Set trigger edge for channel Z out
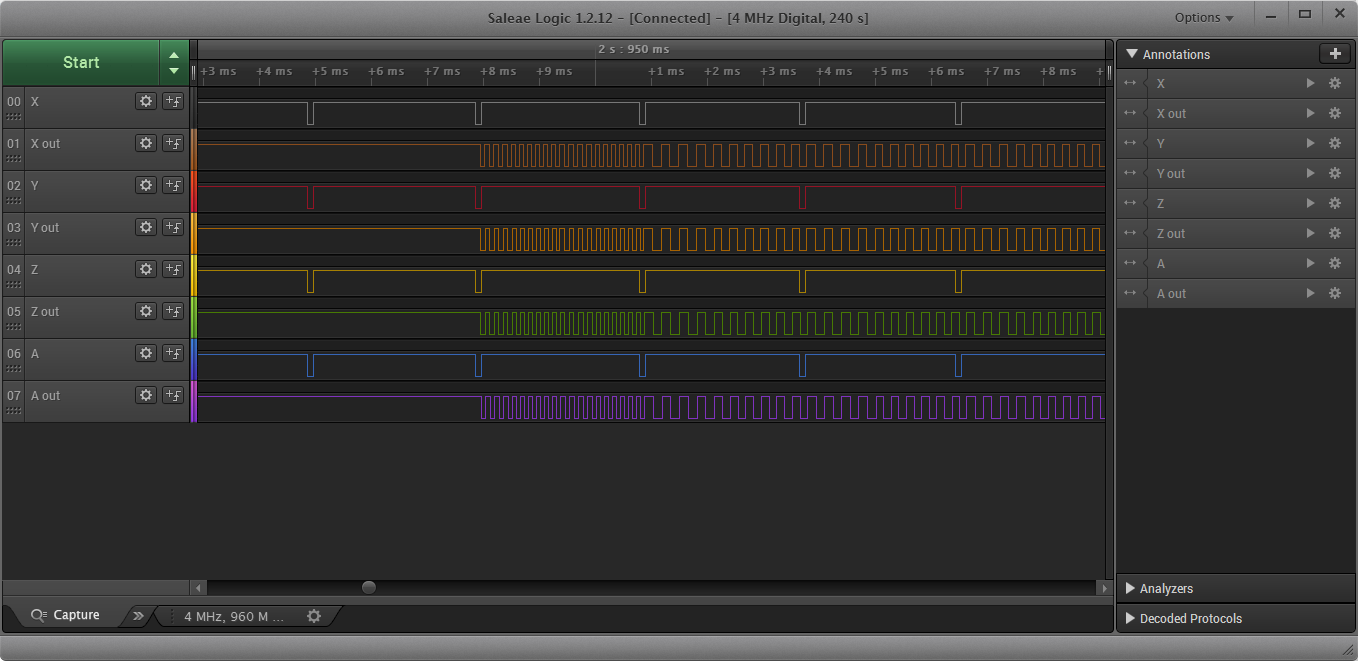 pyautogui.click(x=173, y=311)
